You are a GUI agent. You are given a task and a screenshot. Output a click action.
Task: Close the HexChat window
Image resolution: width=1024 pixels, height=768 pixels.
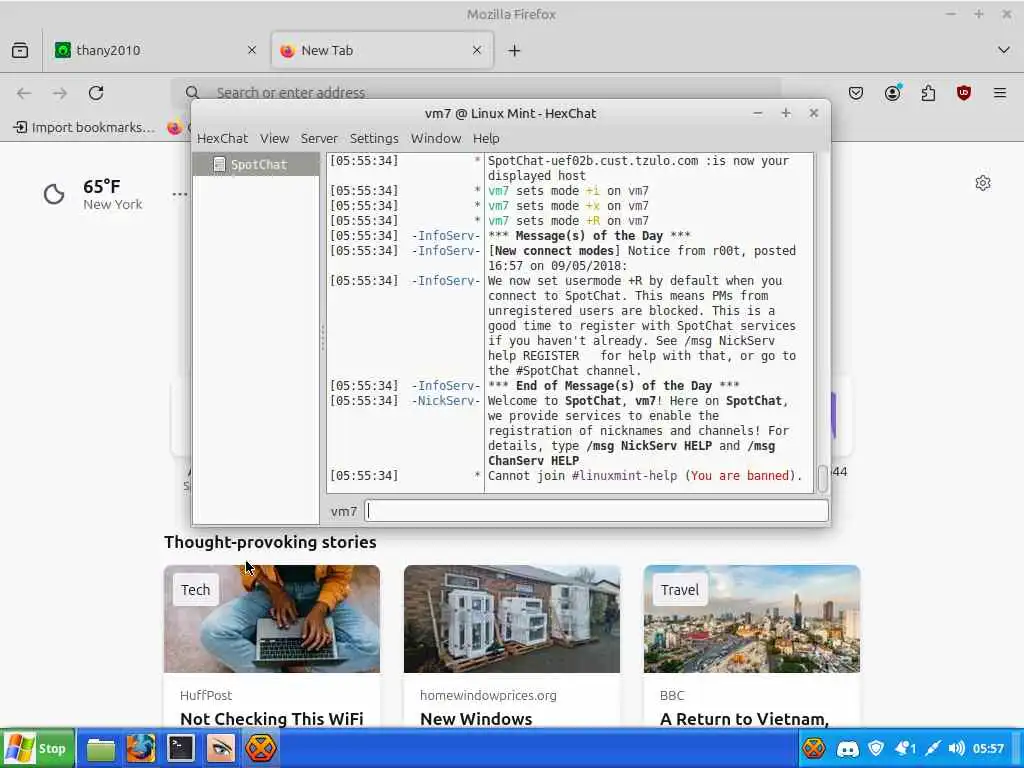coord(814,113)
